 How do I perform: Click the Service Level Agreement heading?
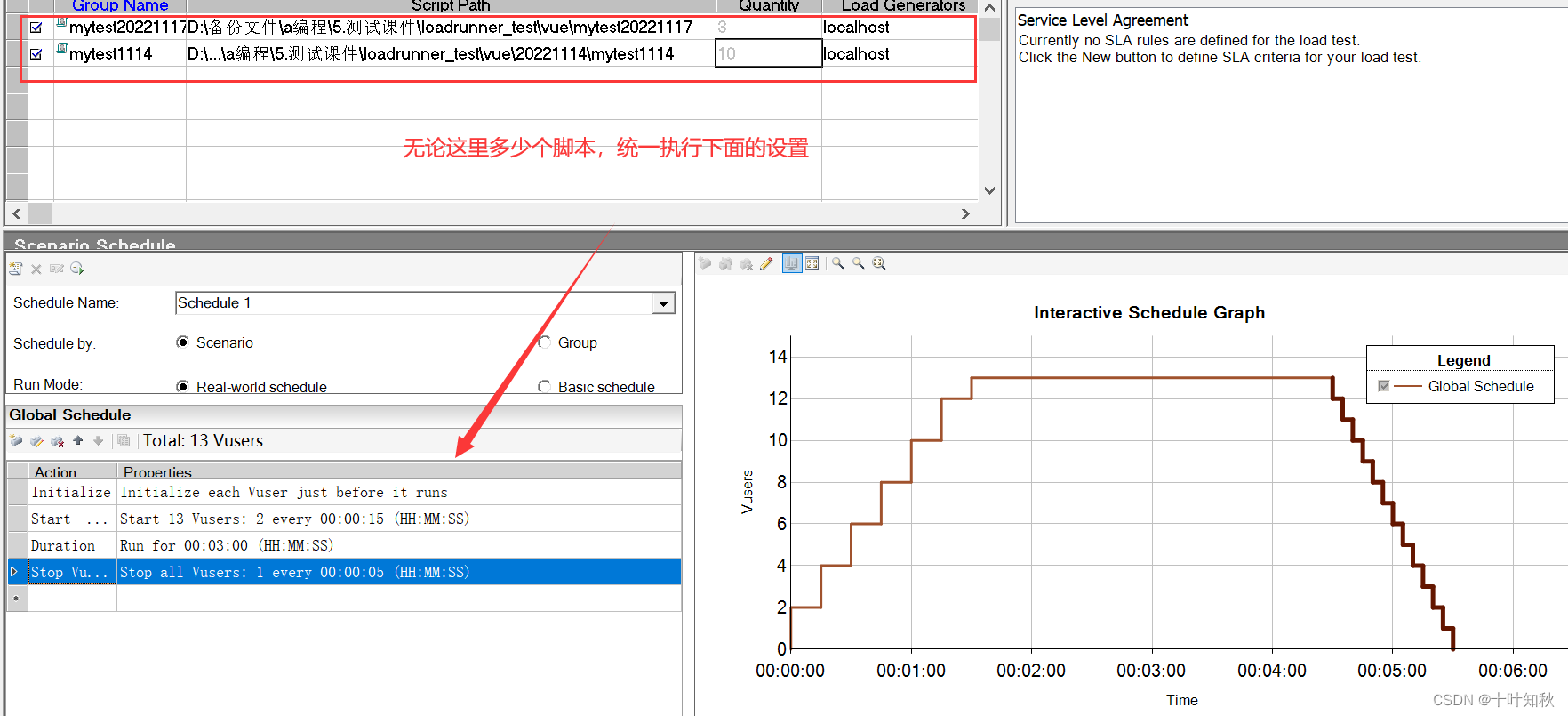(x=1102, y=20)
